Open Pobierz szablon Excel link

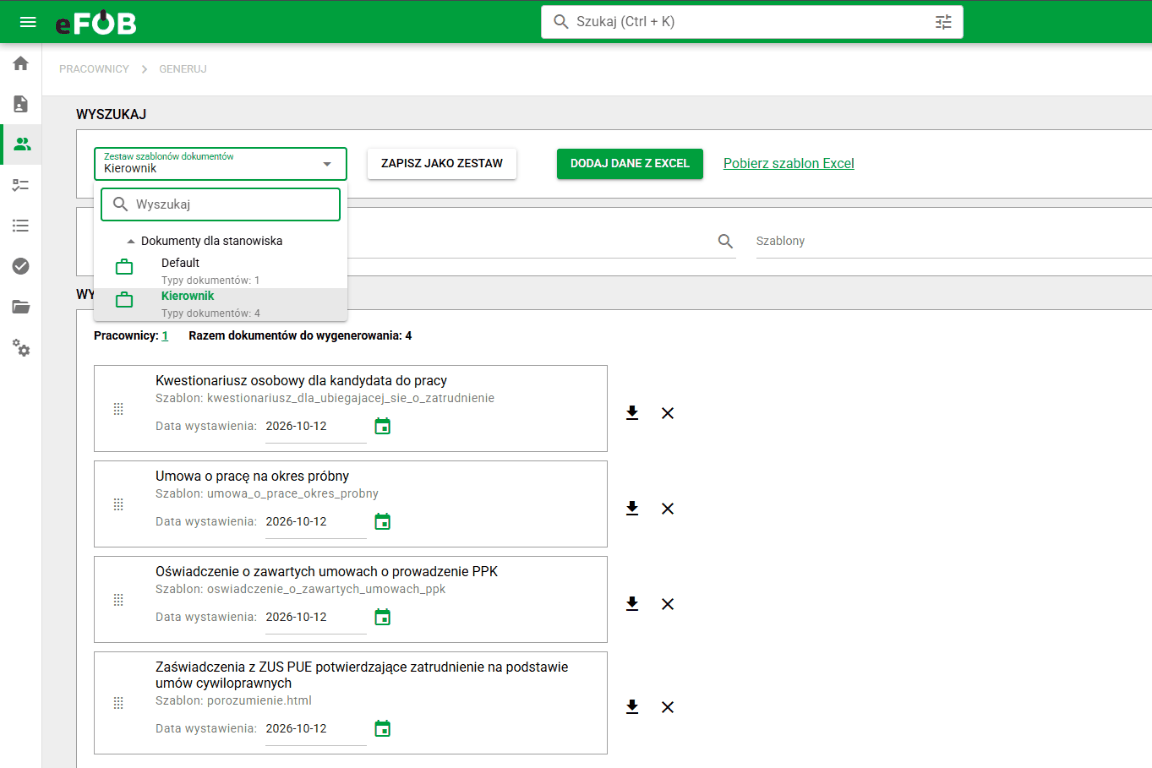tap(788, 164)
